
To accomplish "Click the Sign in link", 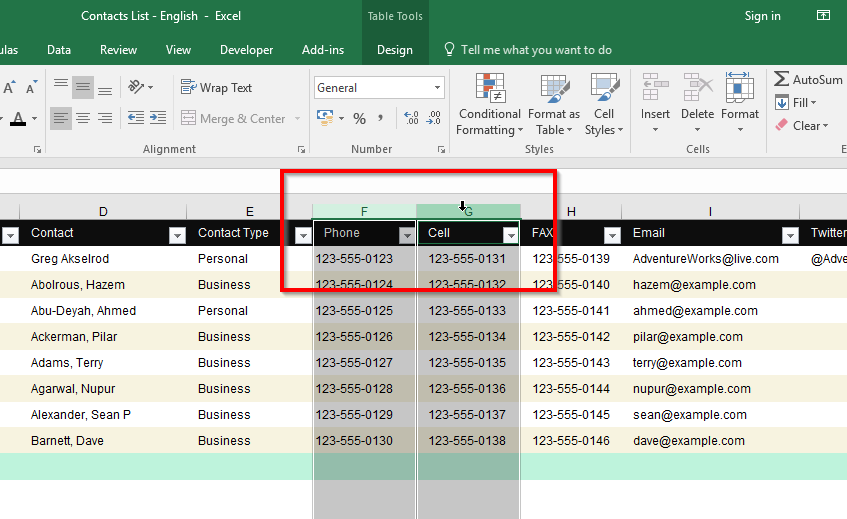I will 762,16.
